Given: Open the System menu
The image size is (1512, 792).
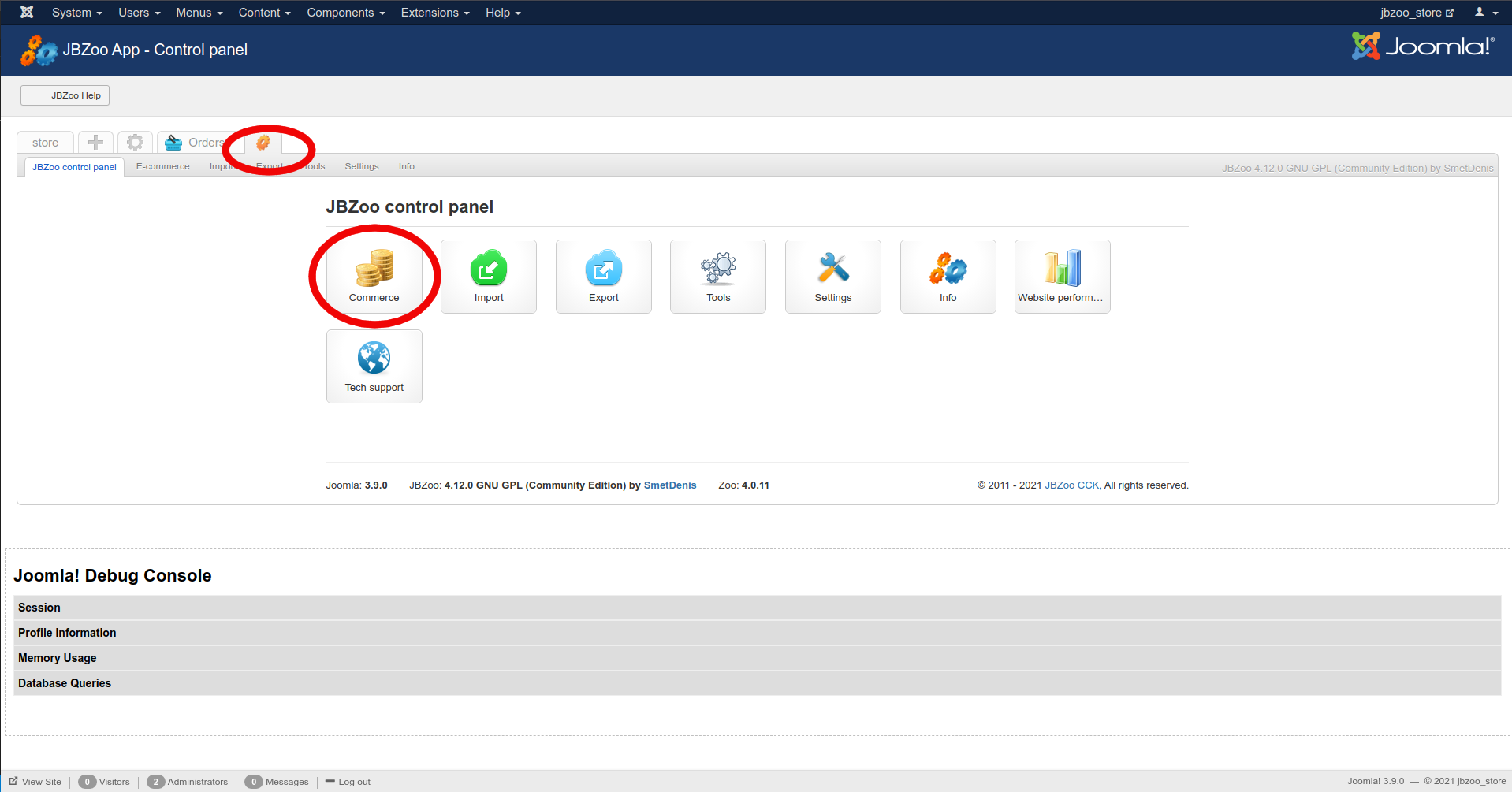Looking at the screenshot, I should point(77,13).
